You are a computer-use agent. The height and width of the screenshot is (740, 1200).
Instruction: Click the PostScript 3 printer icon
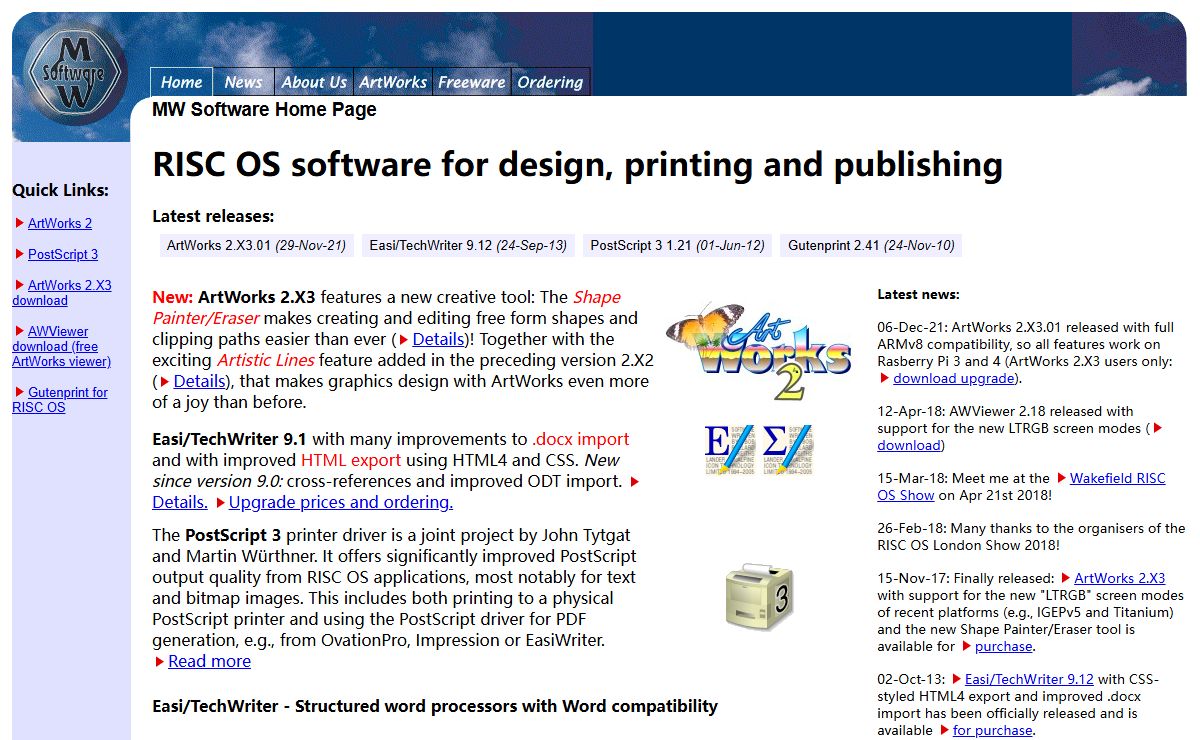[759, 597]
